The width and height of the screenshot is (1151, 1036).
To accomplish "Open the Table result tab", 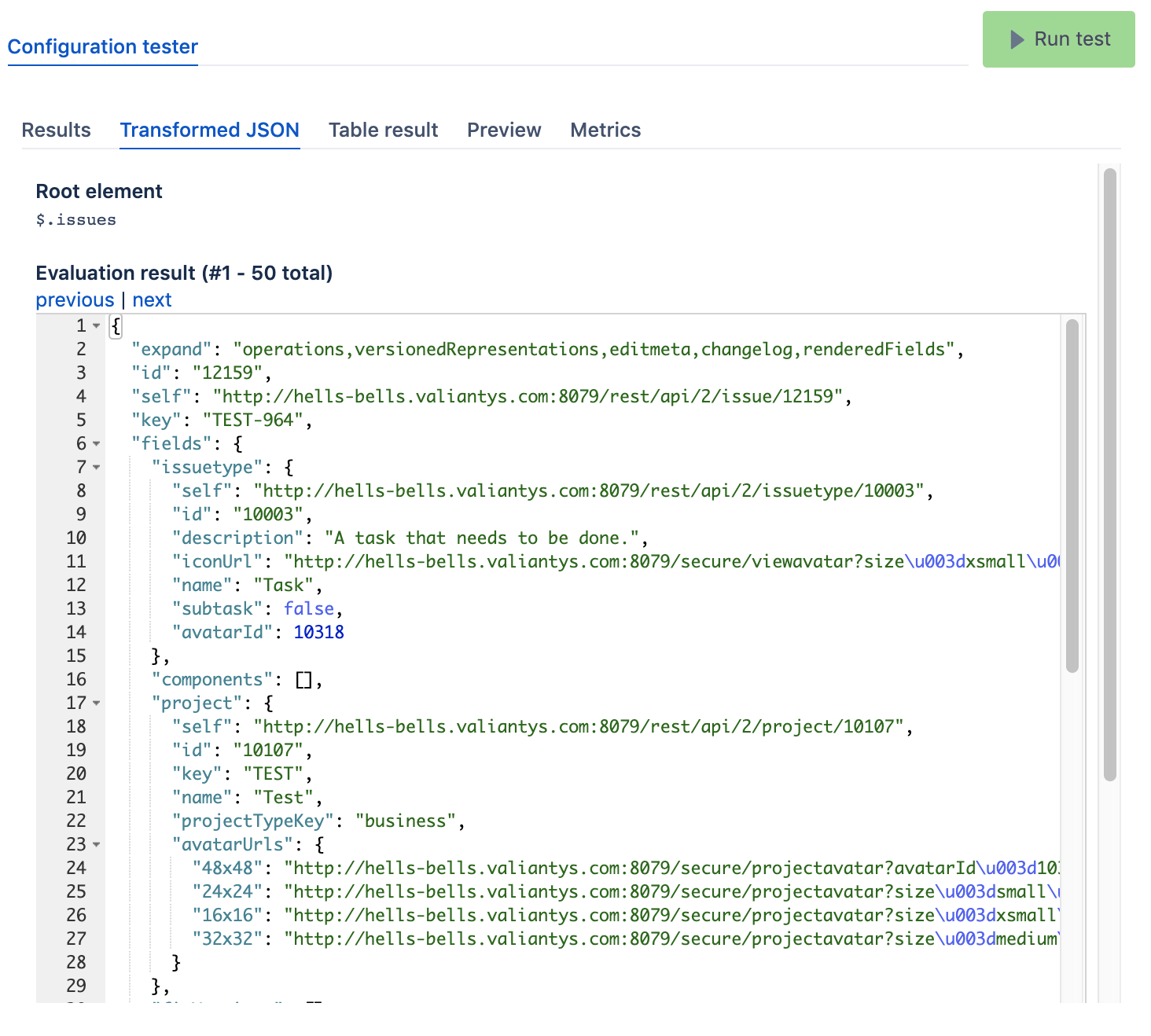I will (x=383, y=130).
